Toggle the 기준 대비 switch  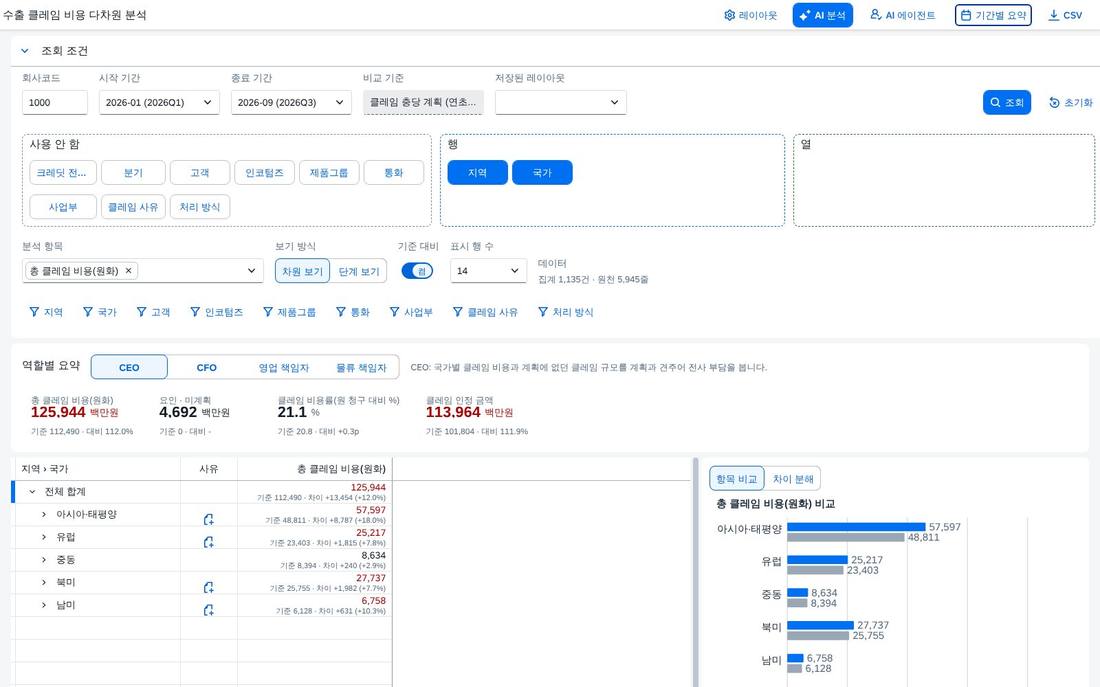(x=417, y=271)
